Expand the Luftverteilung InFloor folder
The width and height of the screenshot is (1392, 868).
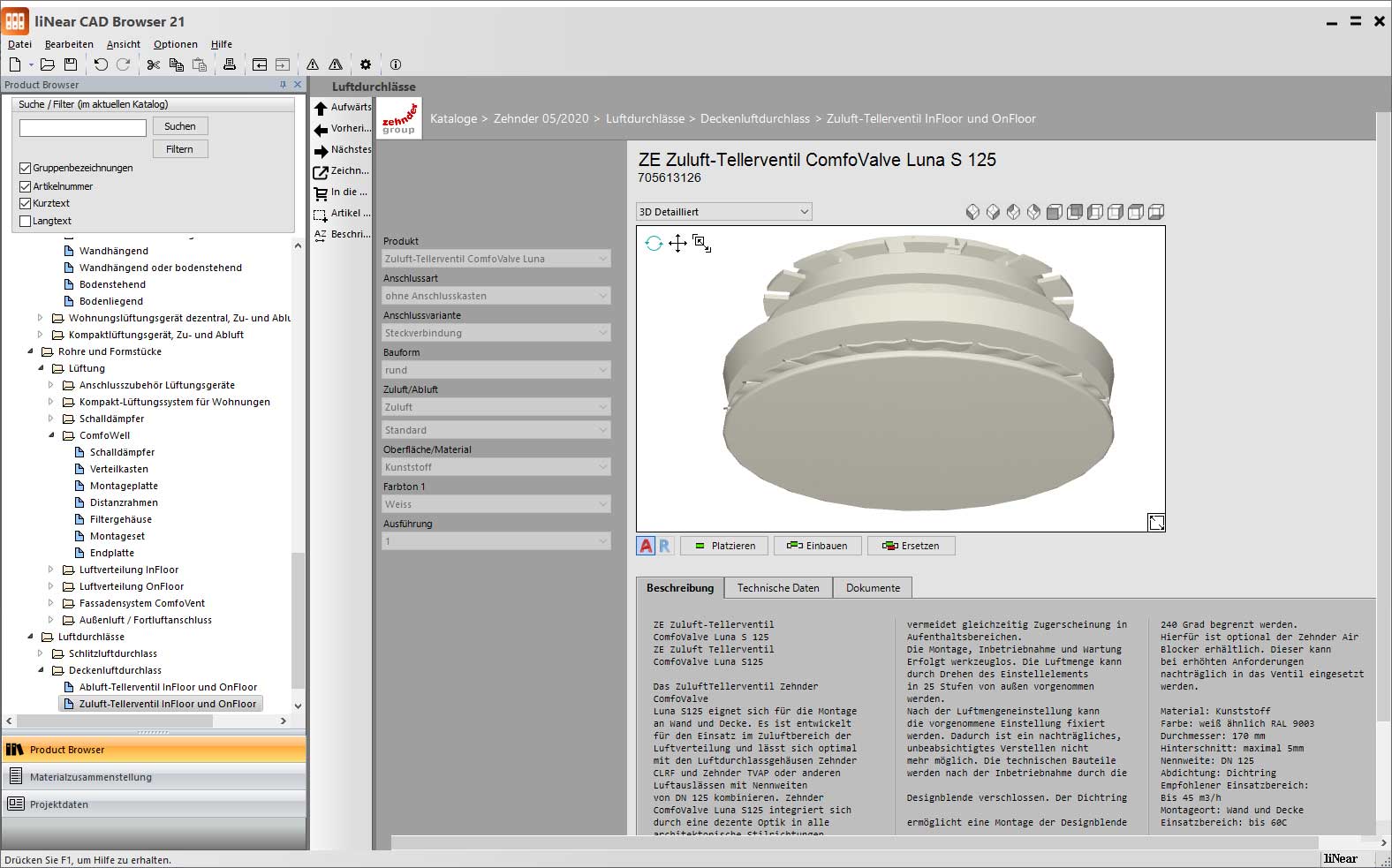pos(51,570)
